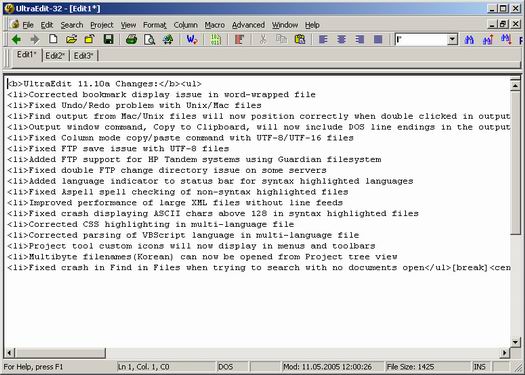Screen dimensions: 525x375
Task: Click the gray Forward arrow icon
Action: pyautogui.click(x=34, y=40)
